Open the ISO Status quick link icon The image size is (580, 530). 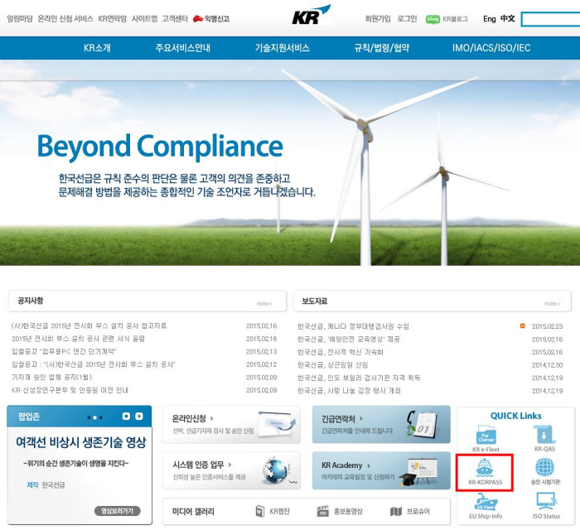(x=546, y=502)
